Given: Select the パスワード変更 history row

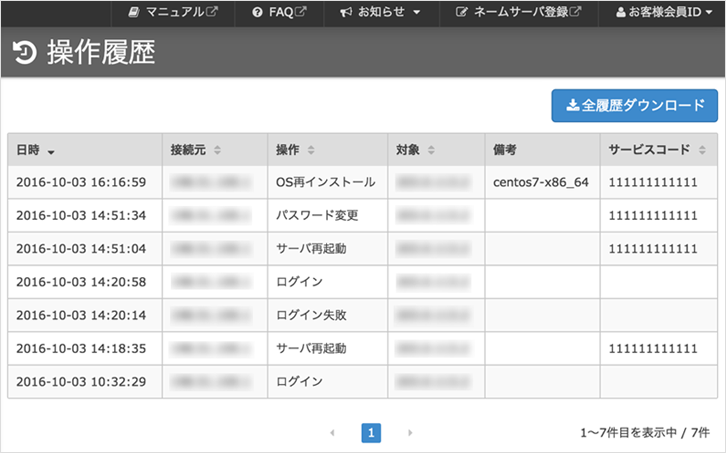Looking at the screenshot, I should pos(316,216).
